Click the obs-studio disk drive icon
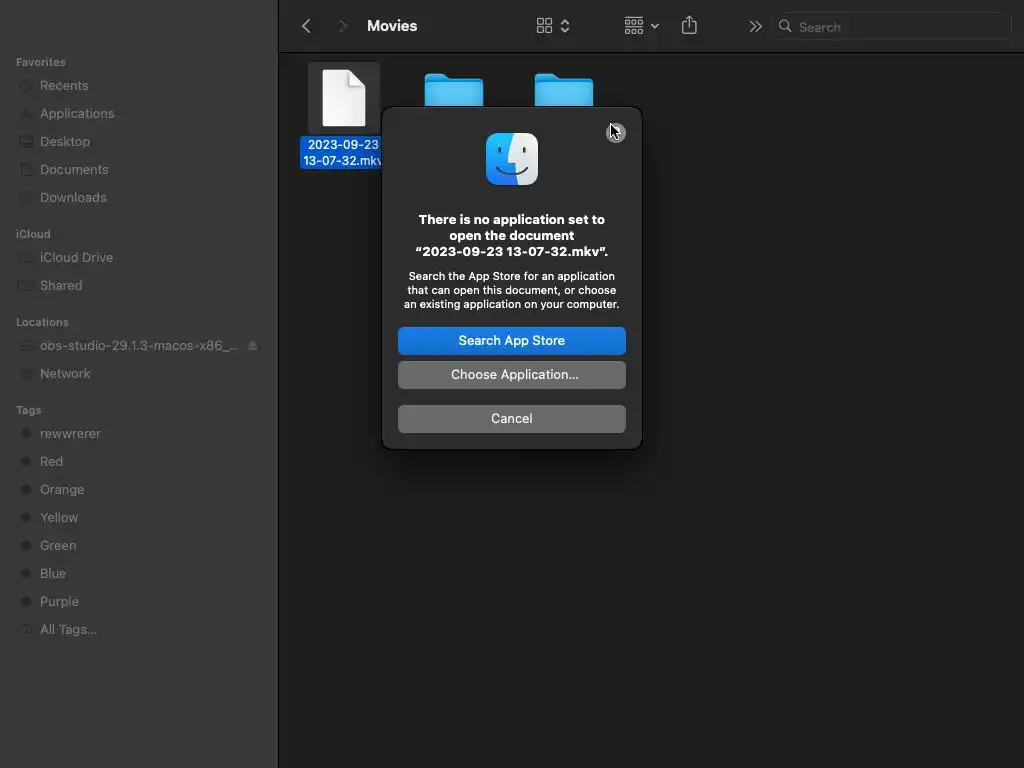The image size is (1024, 768). coord(26,346)
